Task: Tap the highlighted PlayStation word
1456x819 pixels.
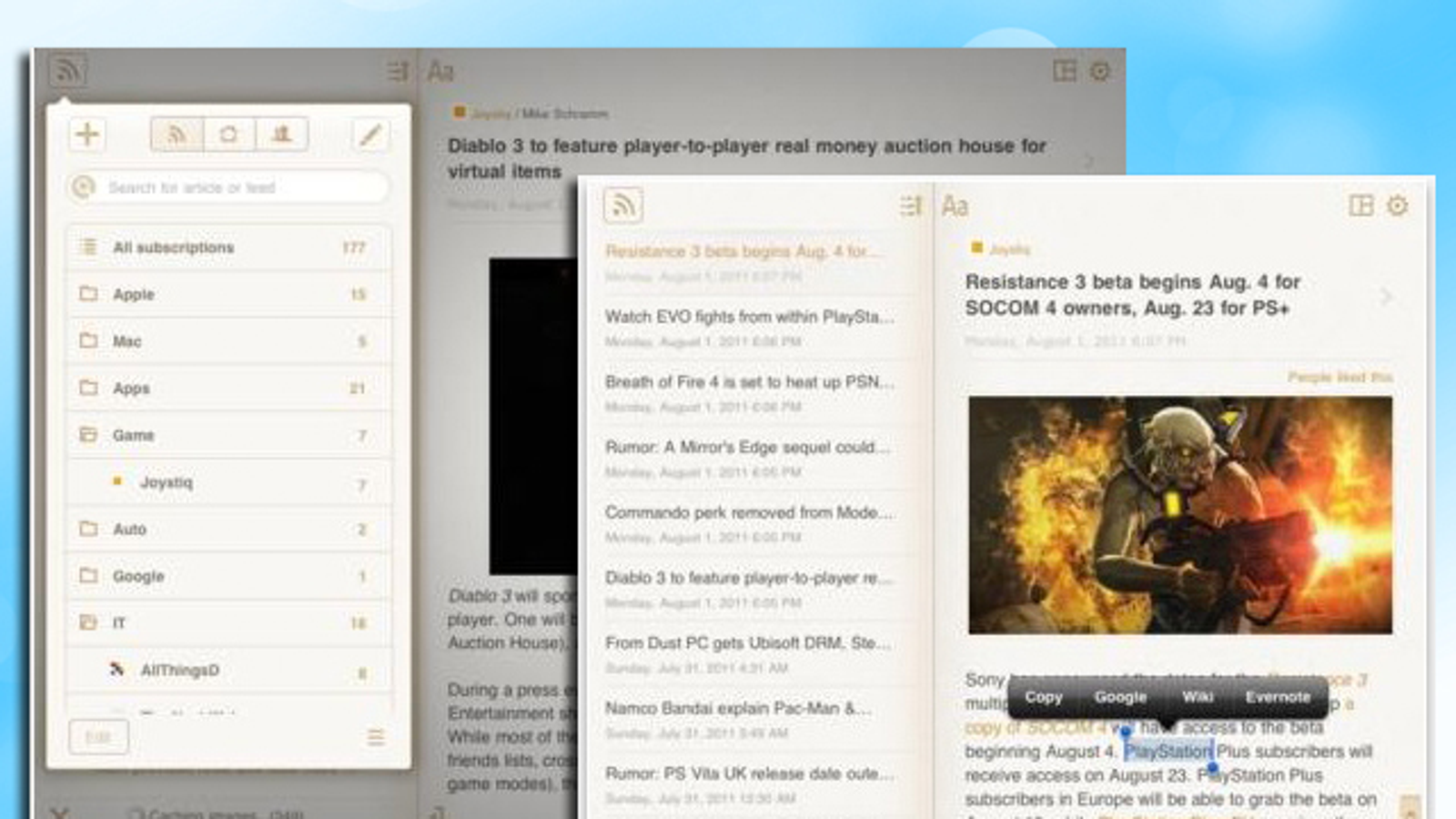Action: (1168, 752)
